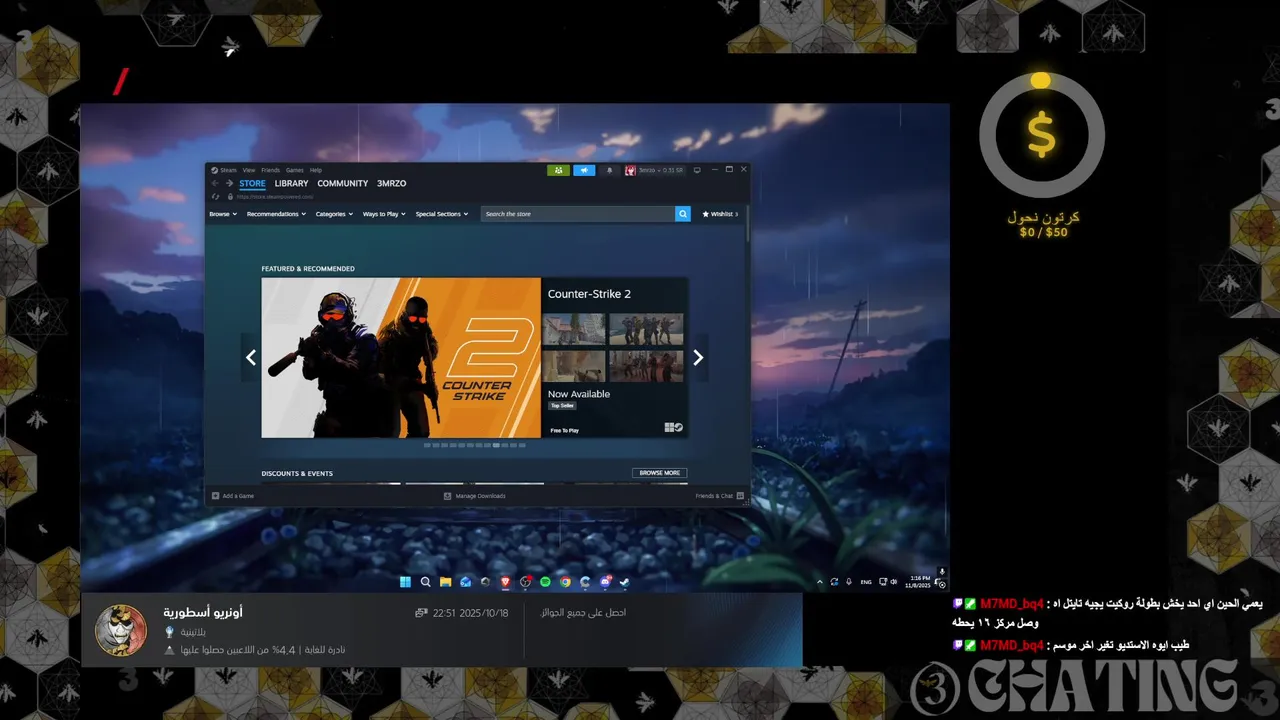The image size is (1280, 720).
Task: Click ENG language indicator in taskbar
Action: point(866,581)
